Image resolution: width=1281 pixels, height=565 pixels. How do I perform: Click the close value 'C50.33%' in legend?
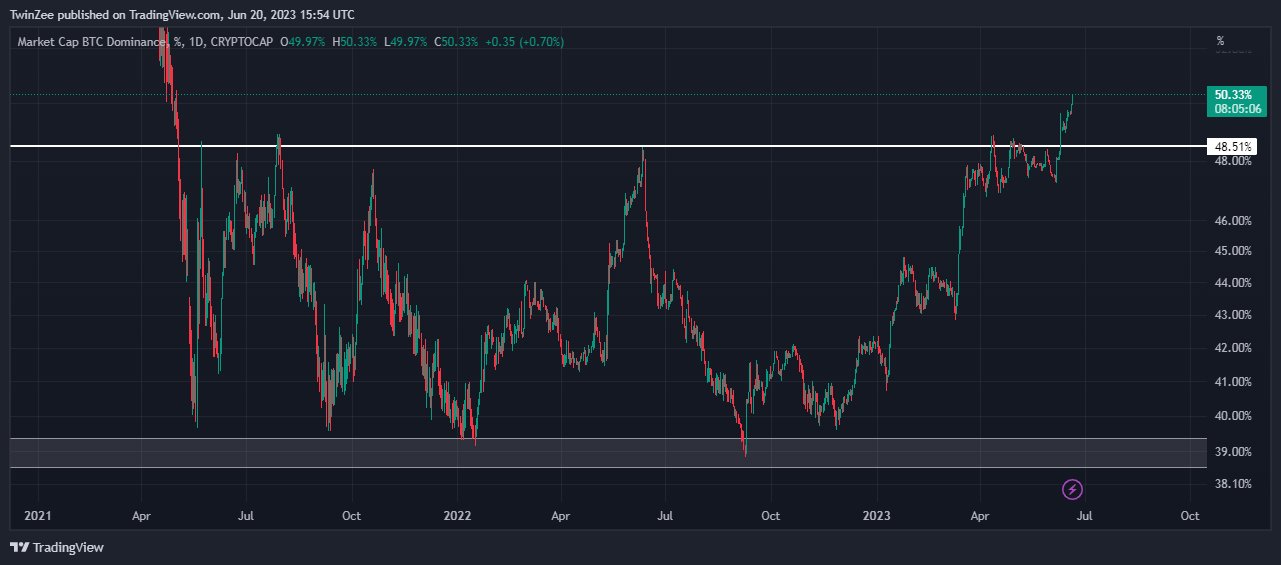[x=456, y=42]
